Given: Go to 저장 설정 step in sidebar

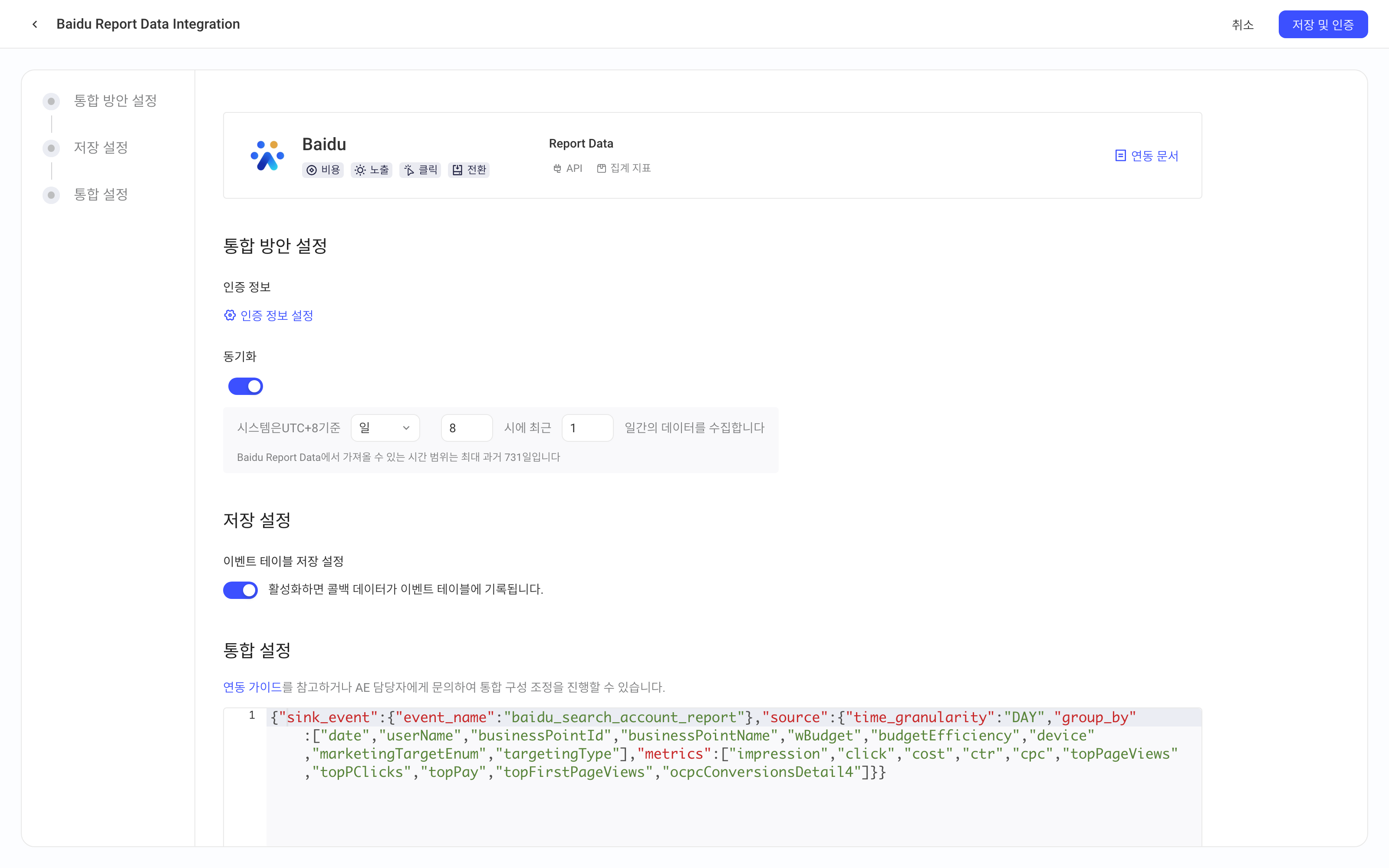Looking at the screenshot, I should [101, 148].
